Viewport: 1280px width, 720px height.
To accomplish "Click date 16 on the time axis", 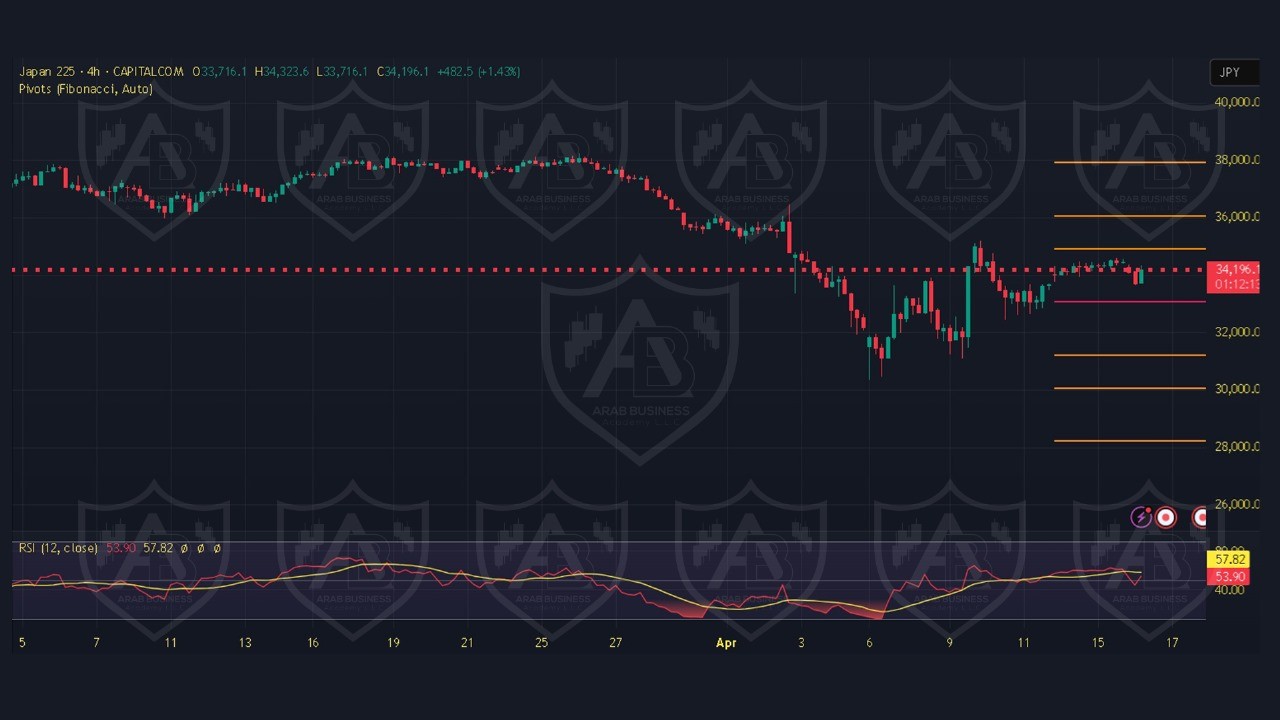I will tap(314, 643).
